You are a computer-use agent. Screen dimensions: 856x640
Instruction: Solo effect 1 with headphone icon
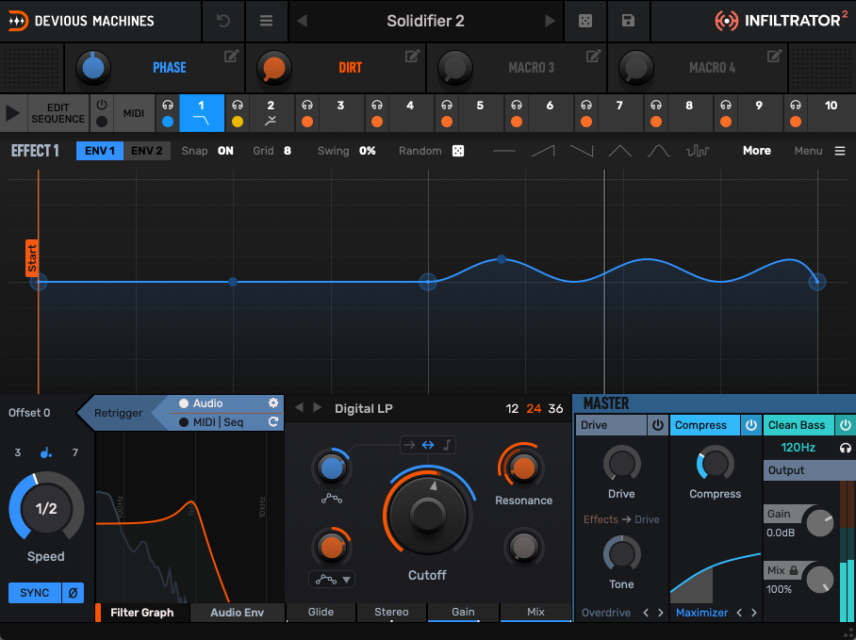pos(168,105)
